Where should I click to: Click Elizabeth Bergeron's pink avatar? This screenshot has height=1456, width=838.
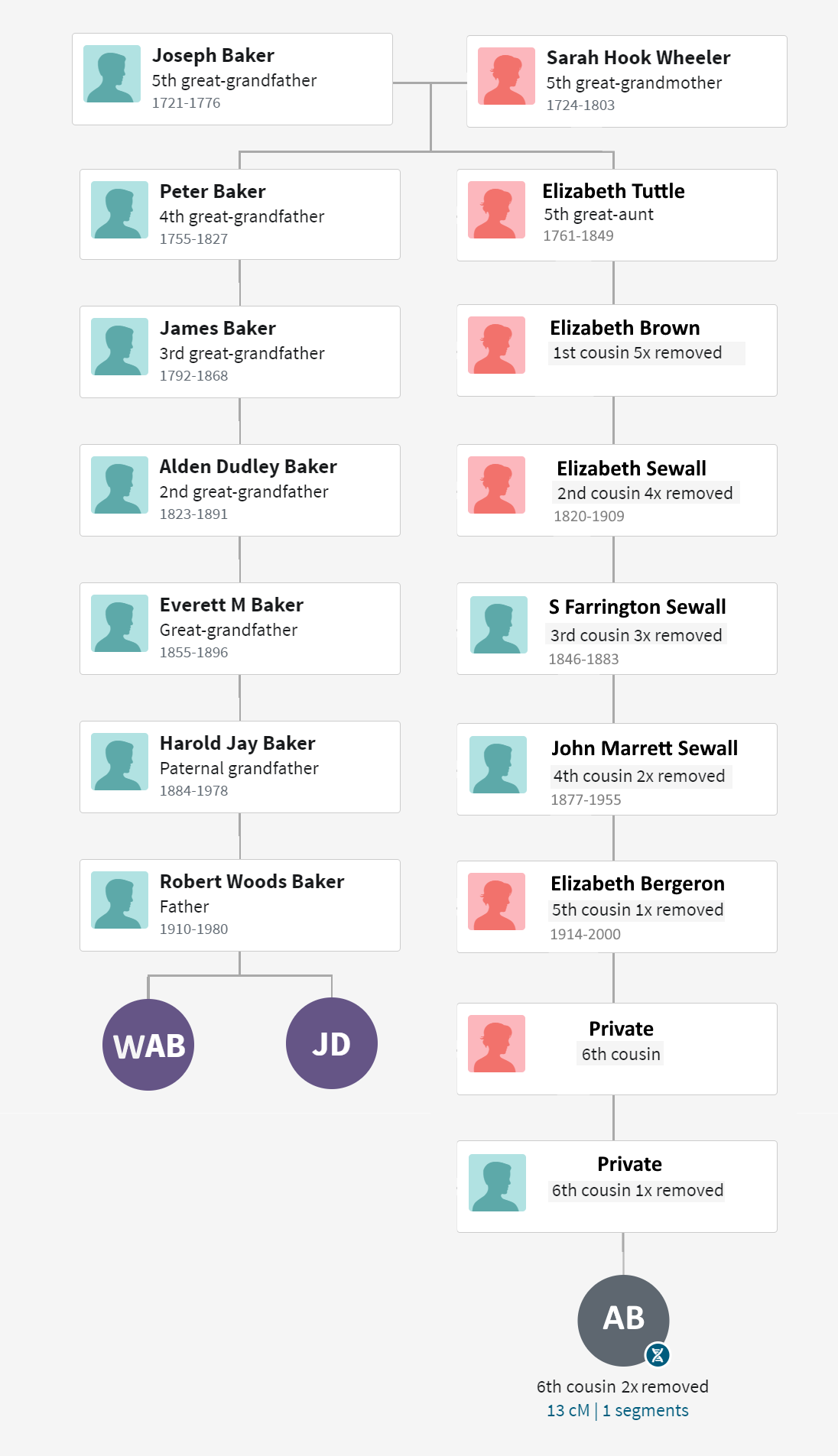tap(496, 902)
